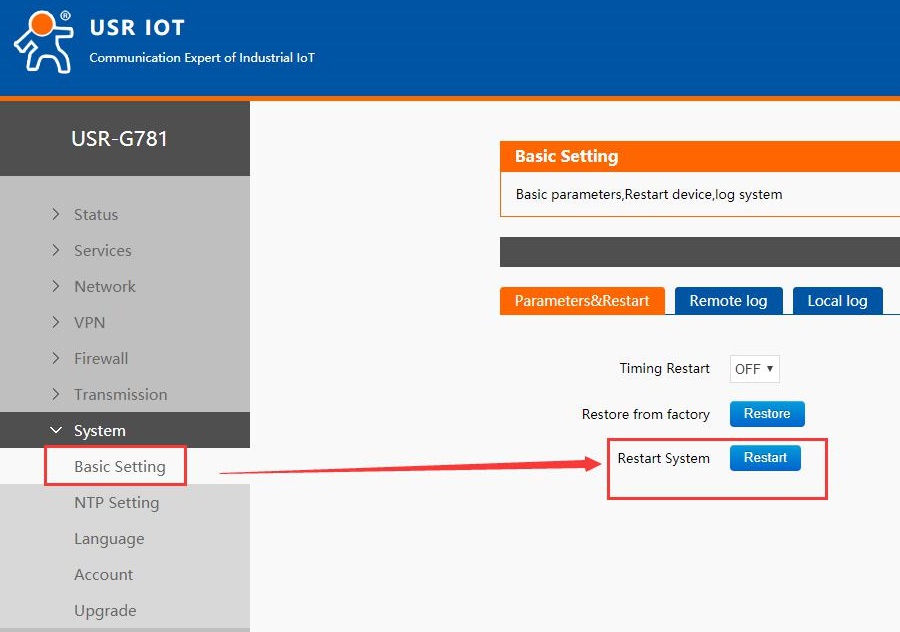Collapse the System menu chevron
This screenshot has height=632, width=900.
56,430
